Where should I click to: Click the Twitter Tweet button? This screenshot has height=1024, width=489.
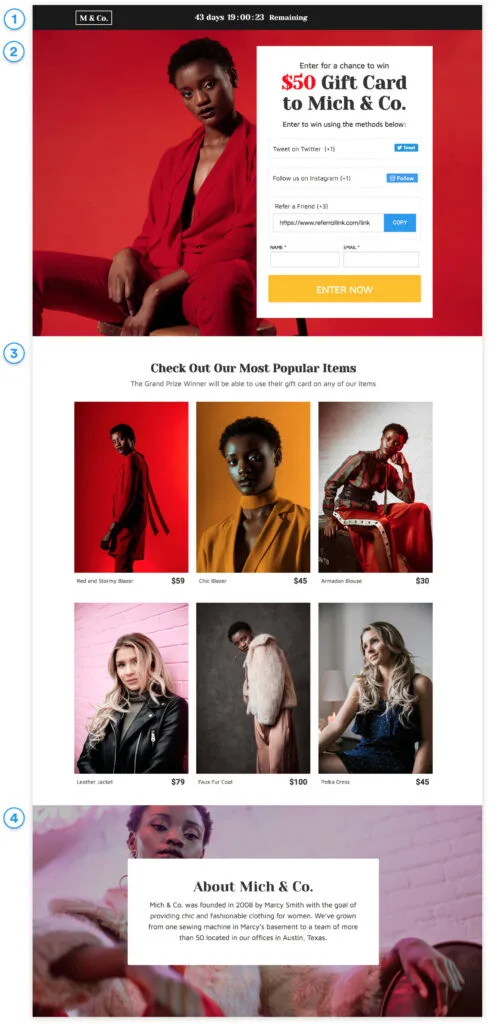click(405, 148)
